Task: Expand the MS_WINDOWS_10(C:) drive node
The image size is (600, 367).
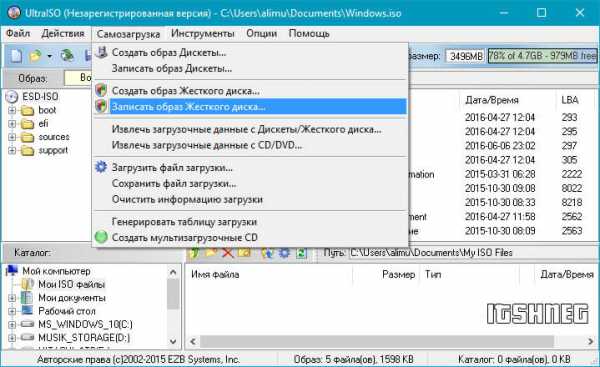Action: coord(12,325)
